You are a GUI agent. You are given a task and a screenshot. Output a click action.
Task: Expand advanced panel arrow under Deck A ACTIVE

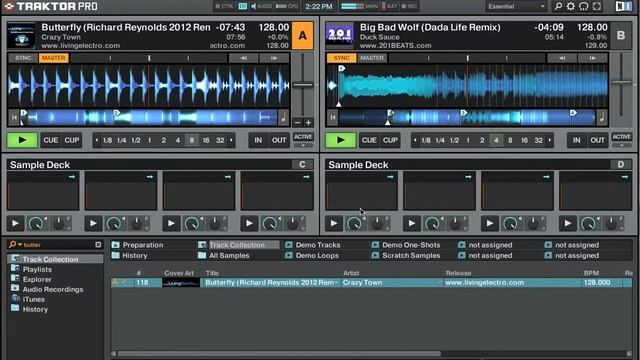(x=303, y=145)
